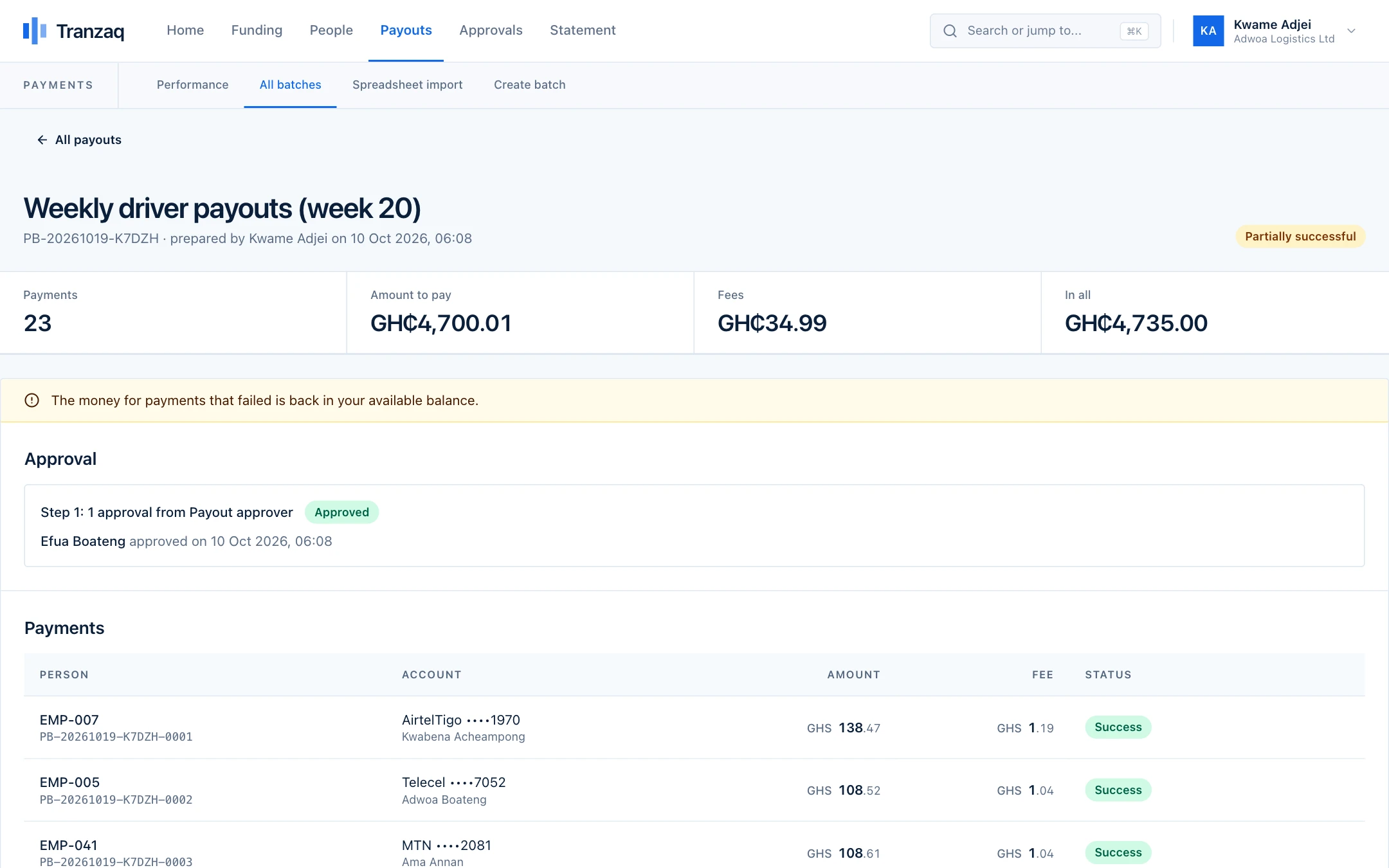This screenshot has width=1389, height=868.
Task: Click the PERSON column header
Action: tap(64, 675)
